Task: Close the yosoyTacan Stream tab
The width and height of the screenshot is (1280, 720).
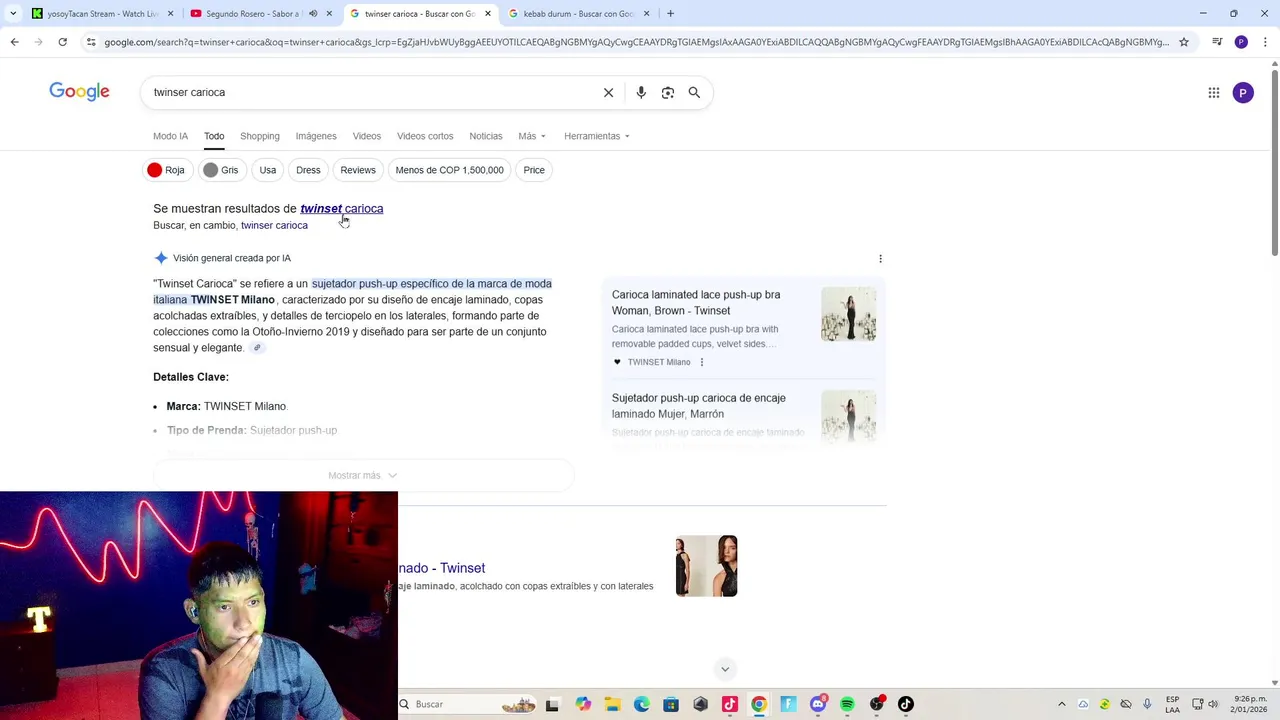Action: click(x=171, y=14)
